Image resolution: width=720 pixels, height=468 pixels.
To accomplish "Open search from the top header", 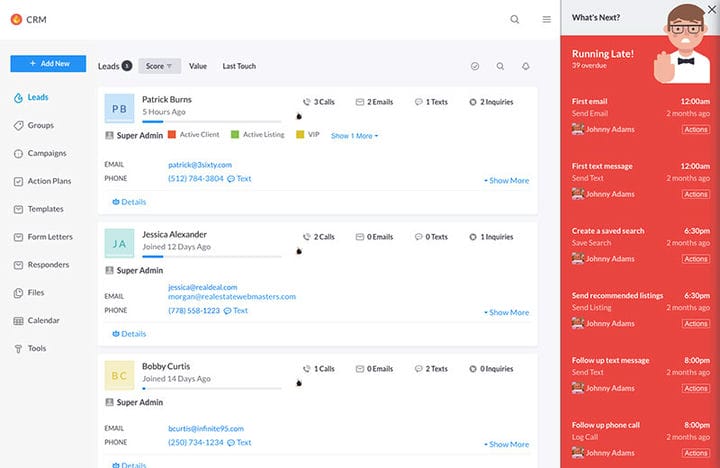I will 515,19.
